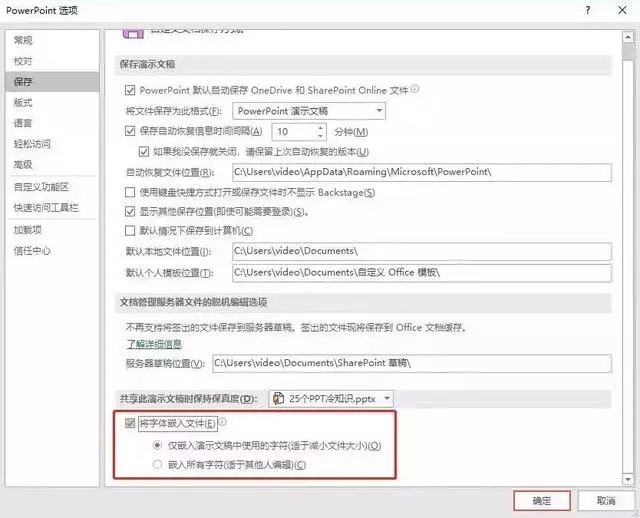The image size is (640, 518).
Task: Select 仅嵌入演示文稿中使用的字符 radio option
Action: [x=157, y=445]
